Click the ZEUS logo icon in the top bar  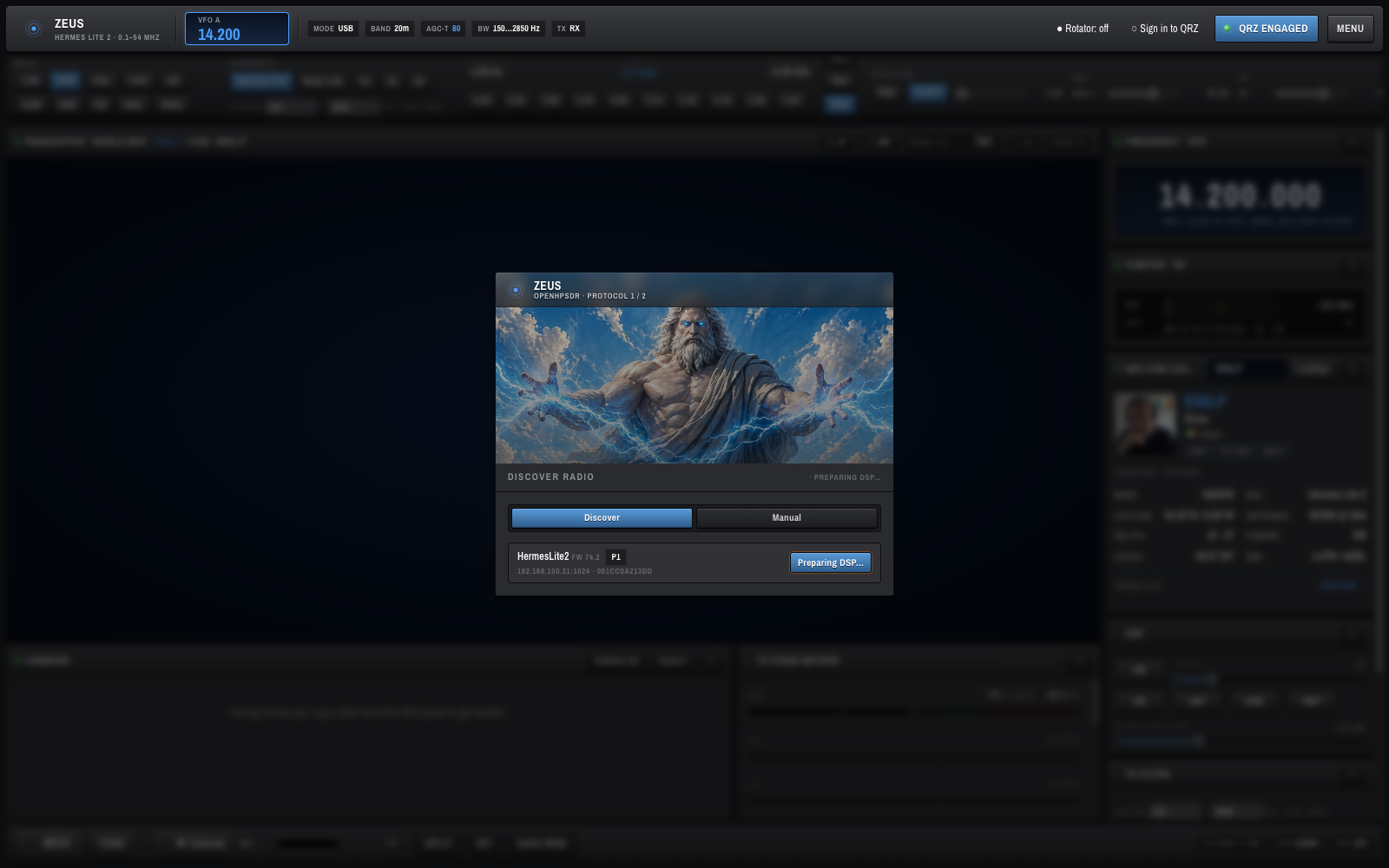click(x=34, y=29)
